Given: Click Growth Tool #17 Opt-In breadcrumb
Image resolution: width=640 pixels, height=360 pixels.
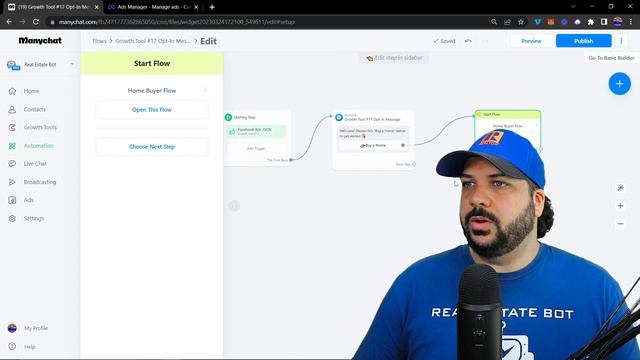Looking at the screenshot, I should click(x=153, y=41).
